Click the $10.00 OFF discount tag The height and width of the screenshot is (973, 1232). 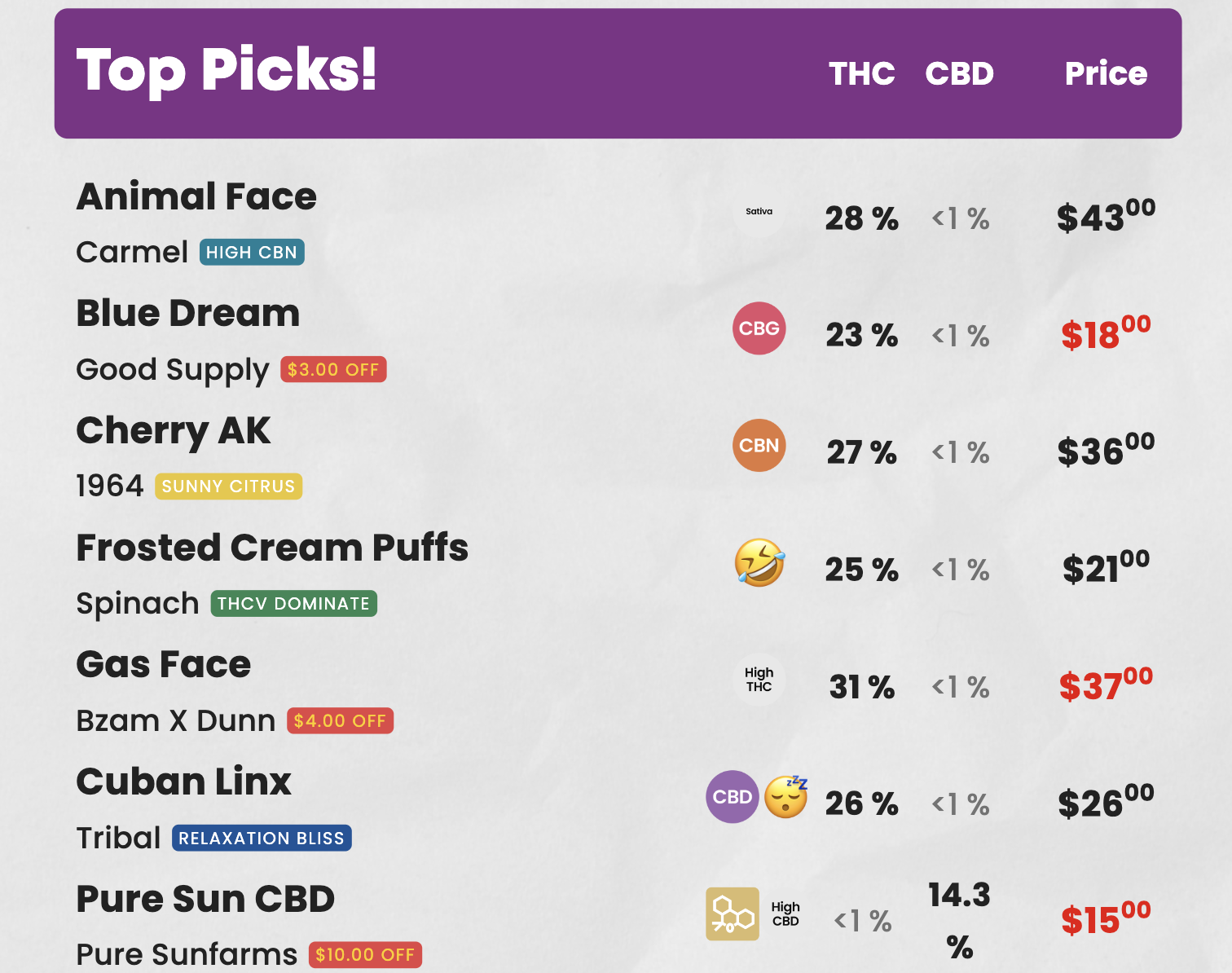coord(365,955)
